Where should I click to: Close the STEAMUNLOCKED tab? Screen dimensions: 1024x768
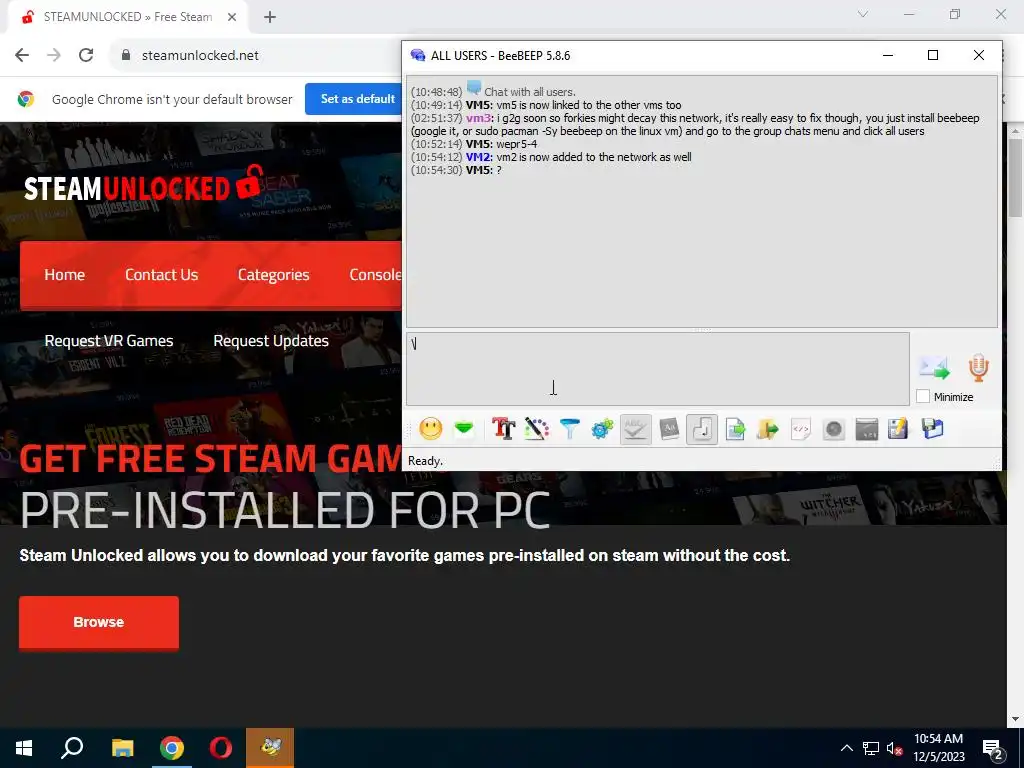(x=232, y=17)
